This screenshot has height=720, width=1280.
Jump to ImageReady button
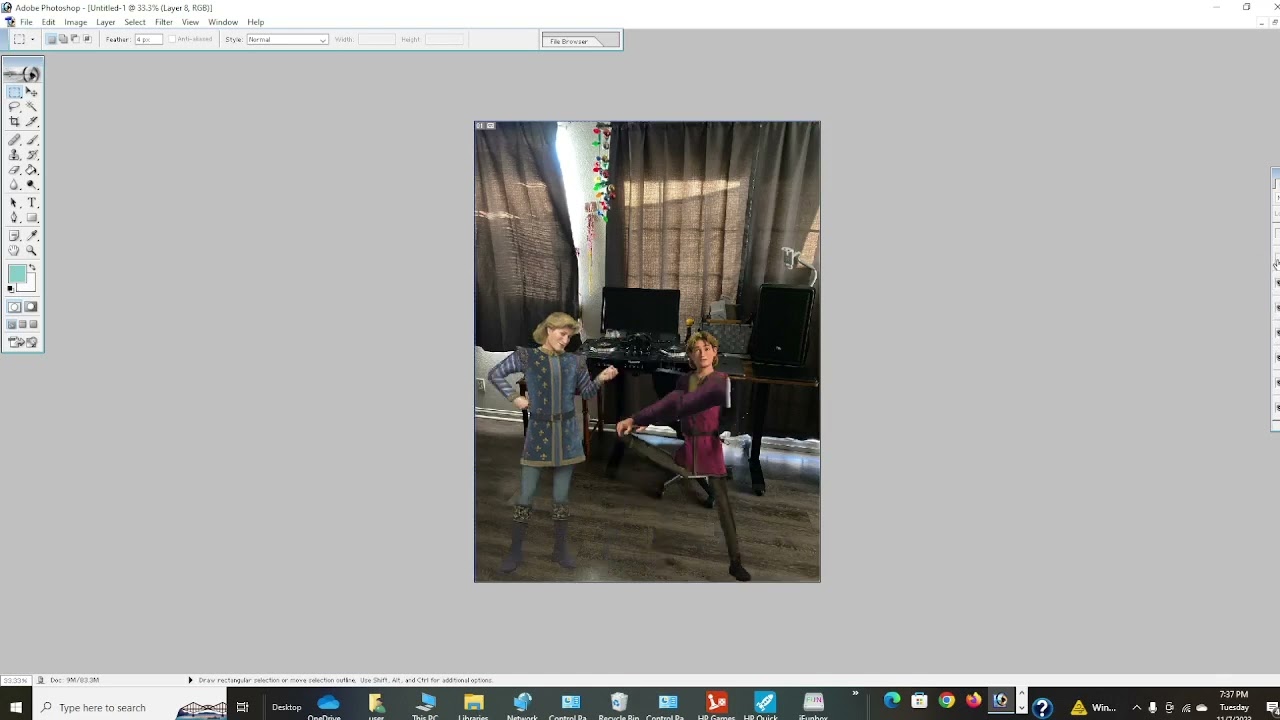click(x=22, y=342)
